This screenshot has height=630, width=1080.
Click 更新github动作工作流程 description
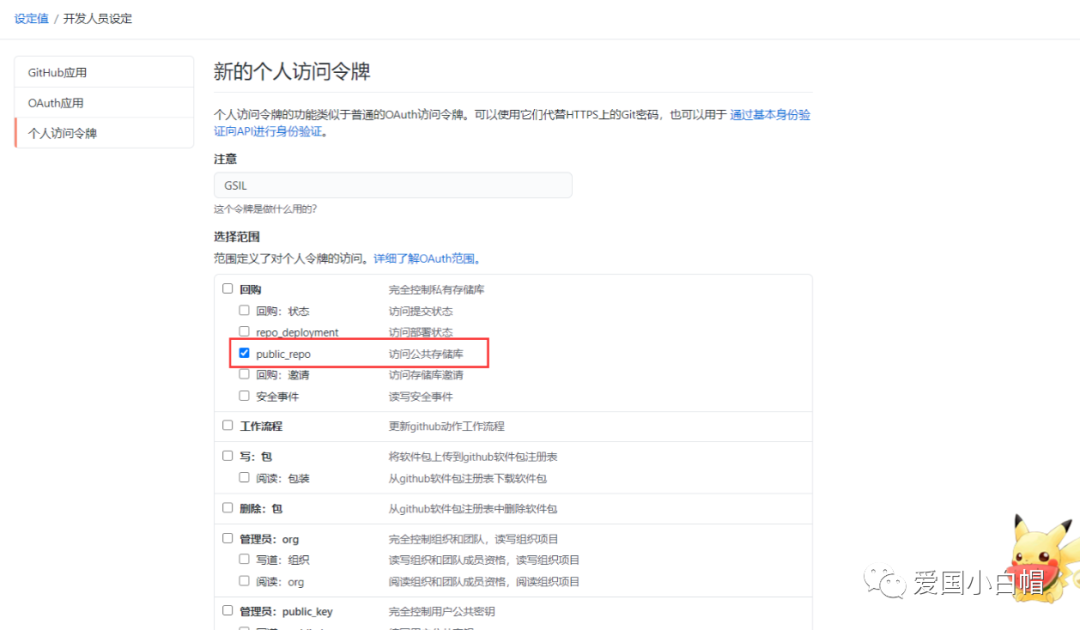coord(446,426)
